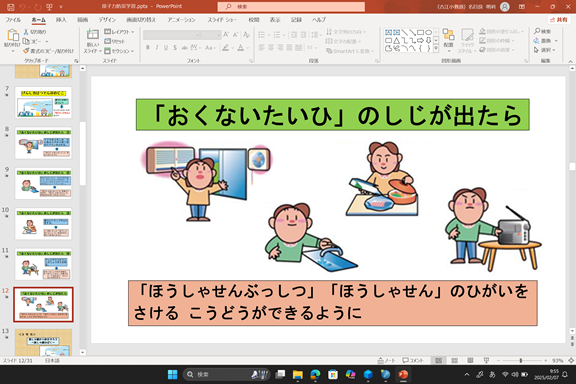Open the スライド ショー slide show tab
The height and width of the screenshot is (384, 576).
222,20
